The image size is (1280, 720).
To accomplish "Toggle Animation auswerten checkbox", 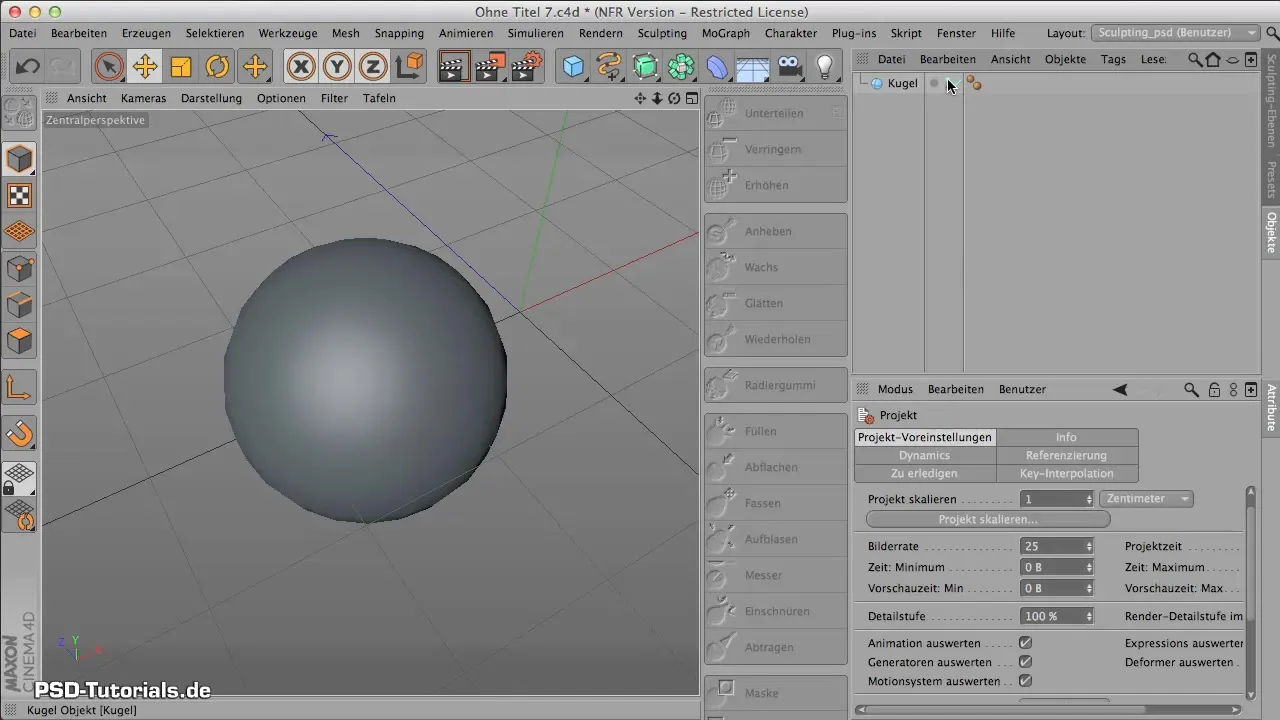I will pos(1025,643).
